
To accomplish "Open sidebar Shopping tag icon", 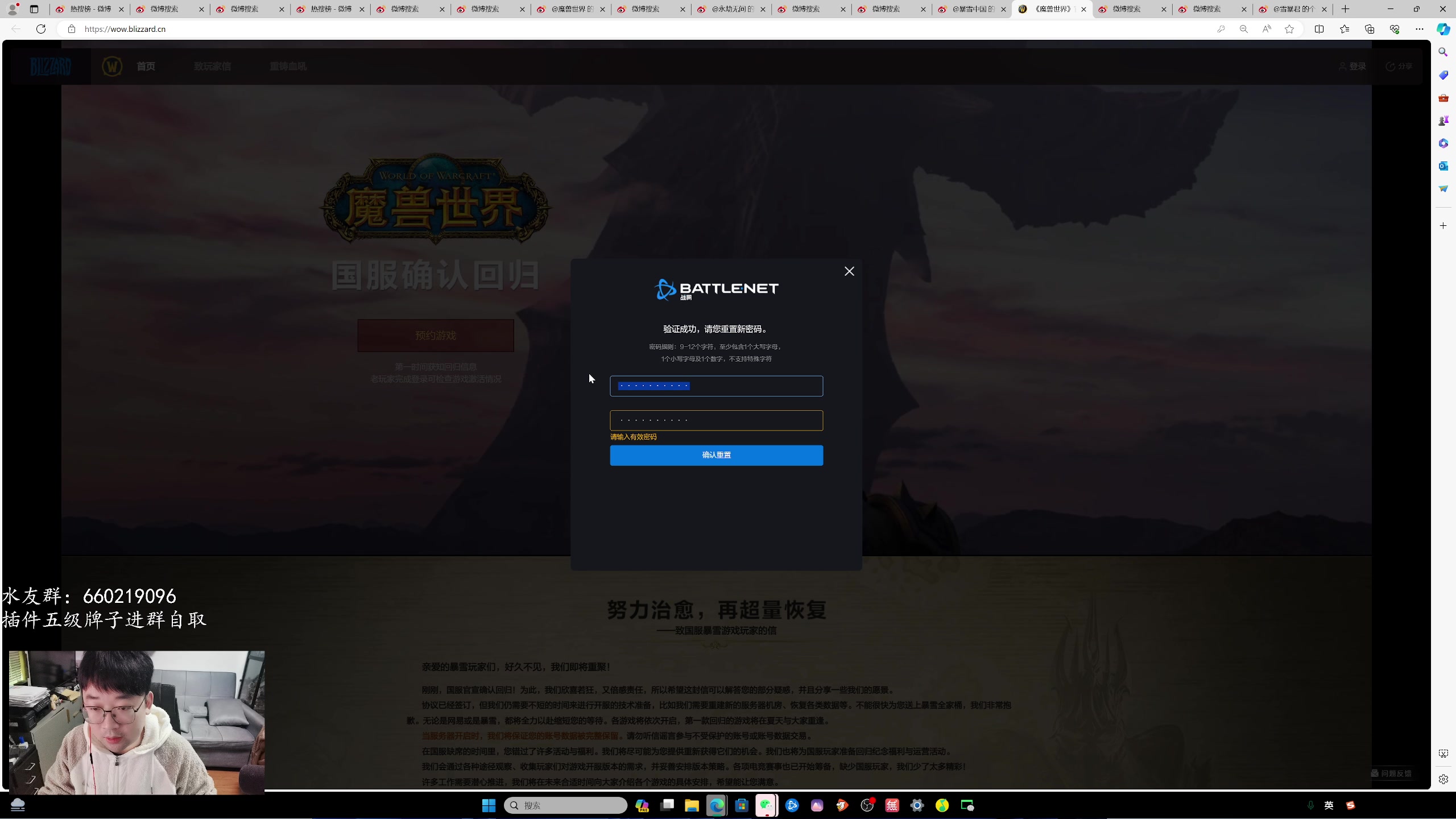I will (x=1443, y=75).
